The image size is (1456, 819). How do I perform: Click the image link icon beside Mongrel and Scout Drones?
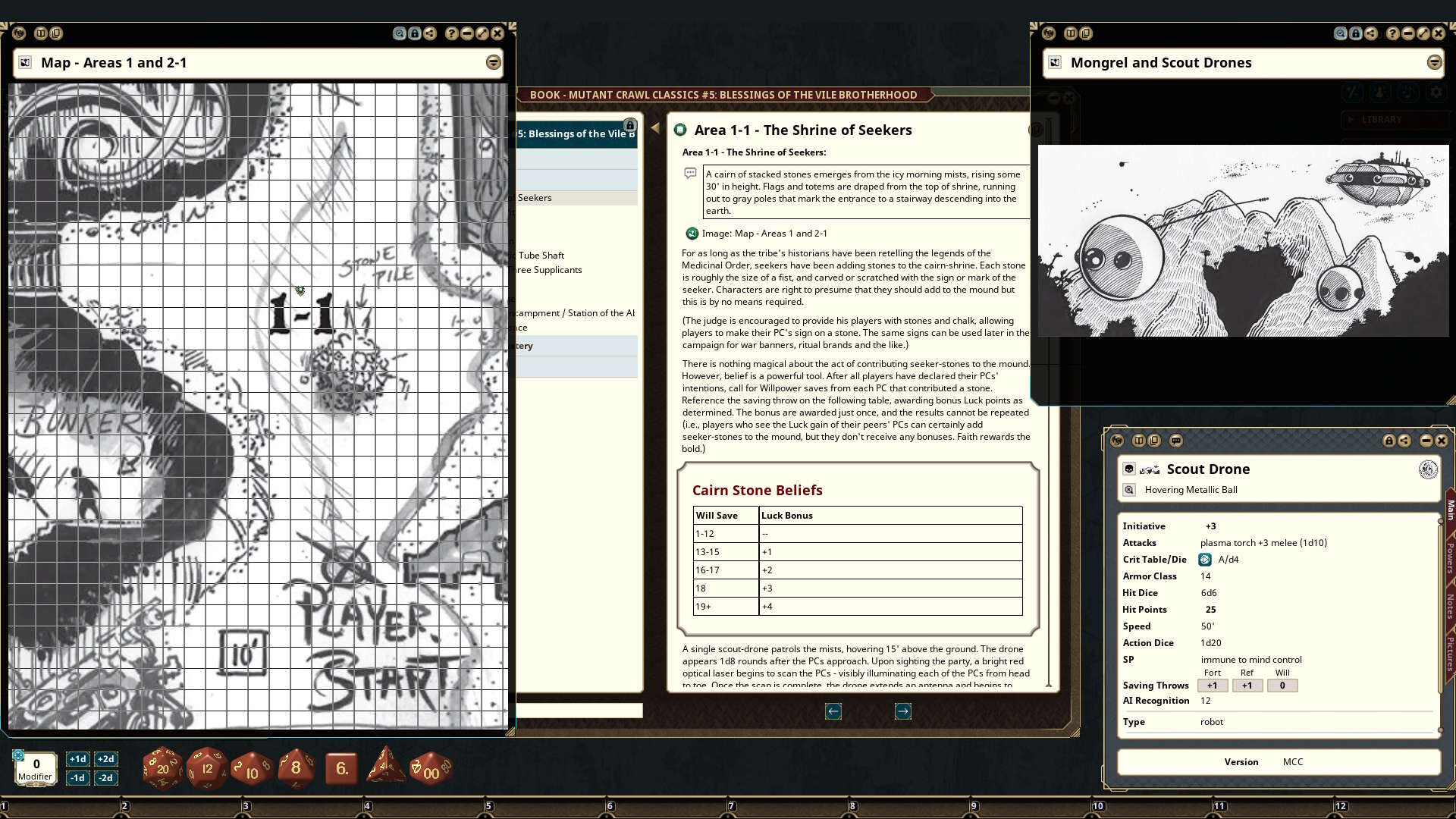(1055, 63)
